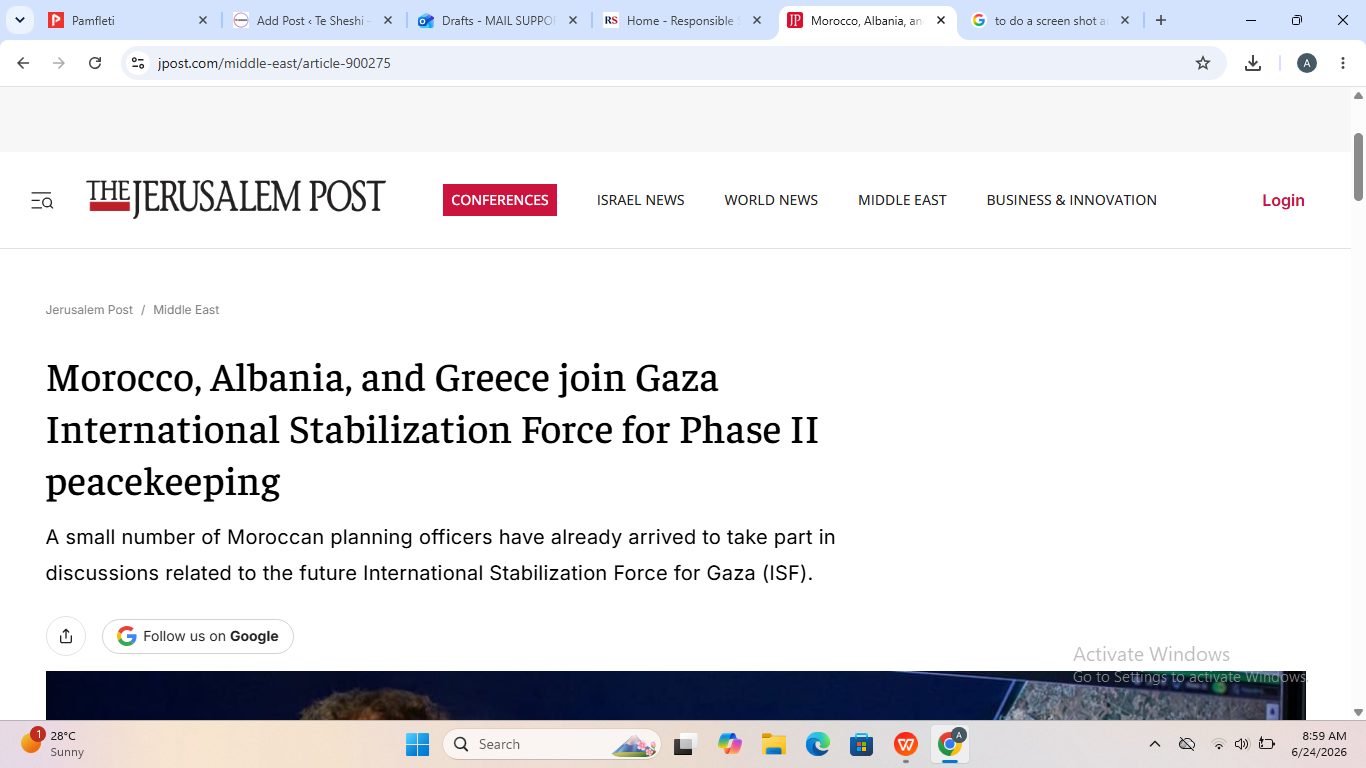This screenshot has height=768, width=1366.
Task: Follow the Jerusalem Post breadcrumb link
Action: click(89, 310)
